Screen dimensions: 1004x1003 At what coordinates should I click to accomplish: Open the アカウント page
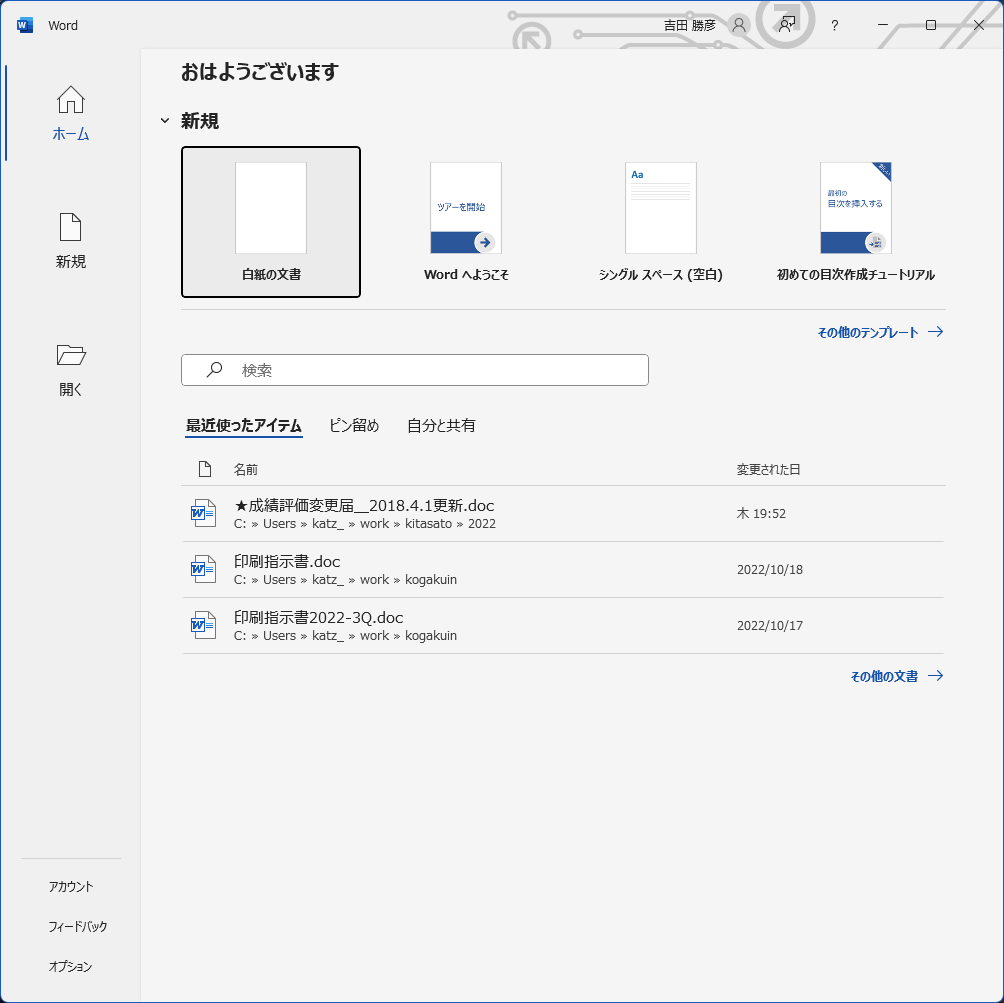click(x=70, y=887)
